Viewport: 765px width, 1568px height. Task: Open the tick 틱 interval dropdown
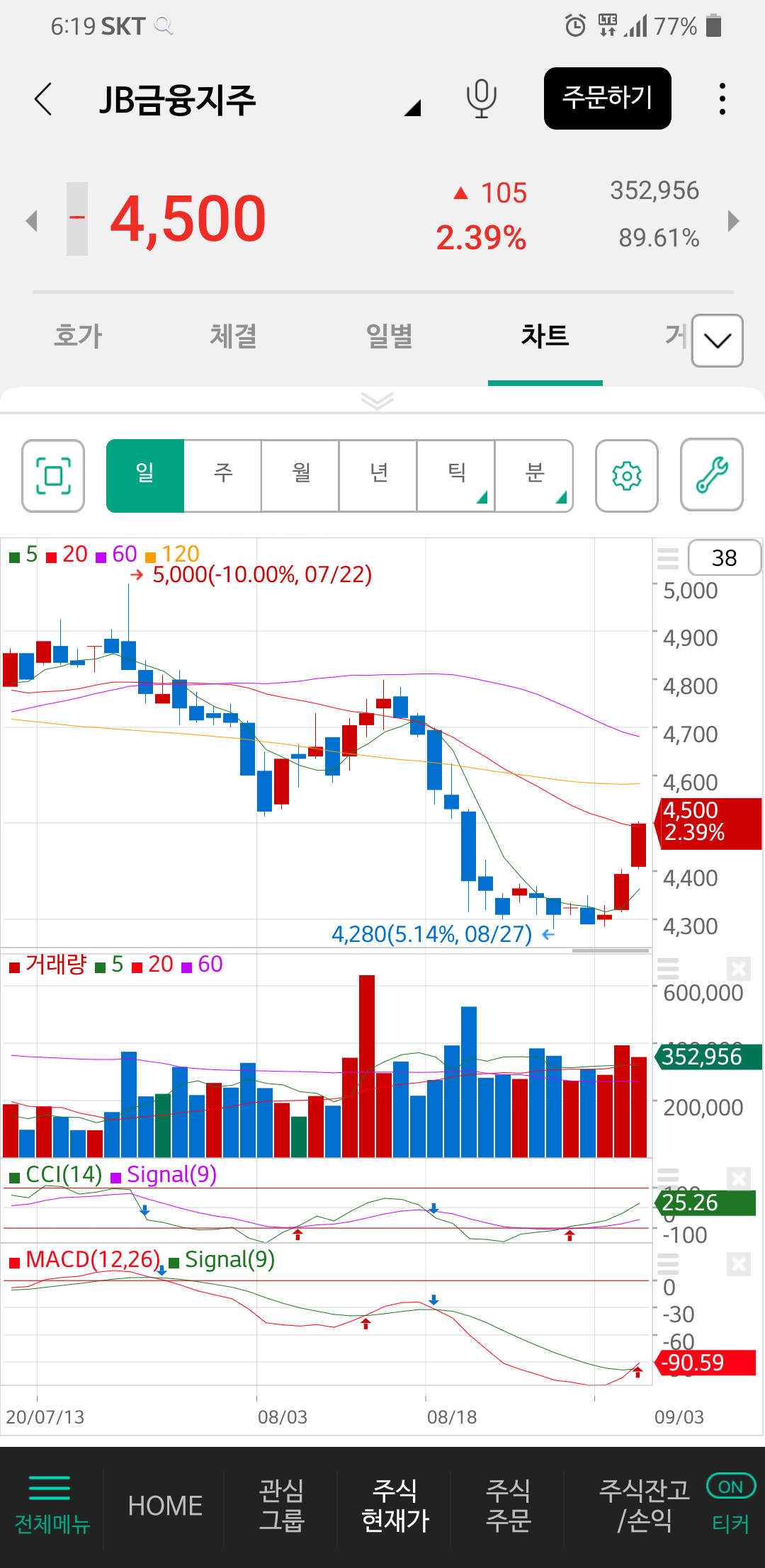pyautogui.click(x=457, y=475)
